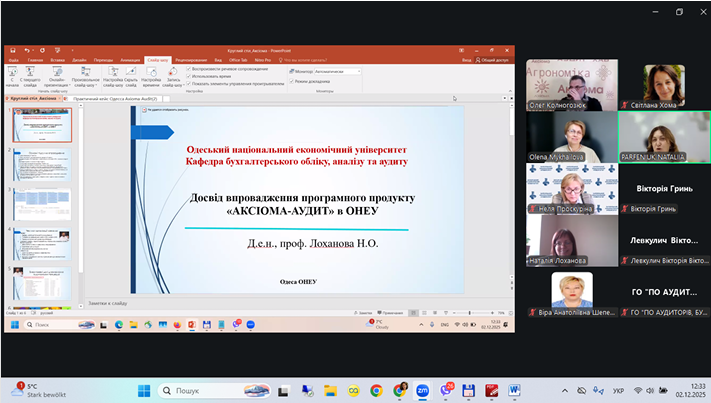
Task: Click Olena Mykhailova participant video tile
Action: tap(572, 137)
